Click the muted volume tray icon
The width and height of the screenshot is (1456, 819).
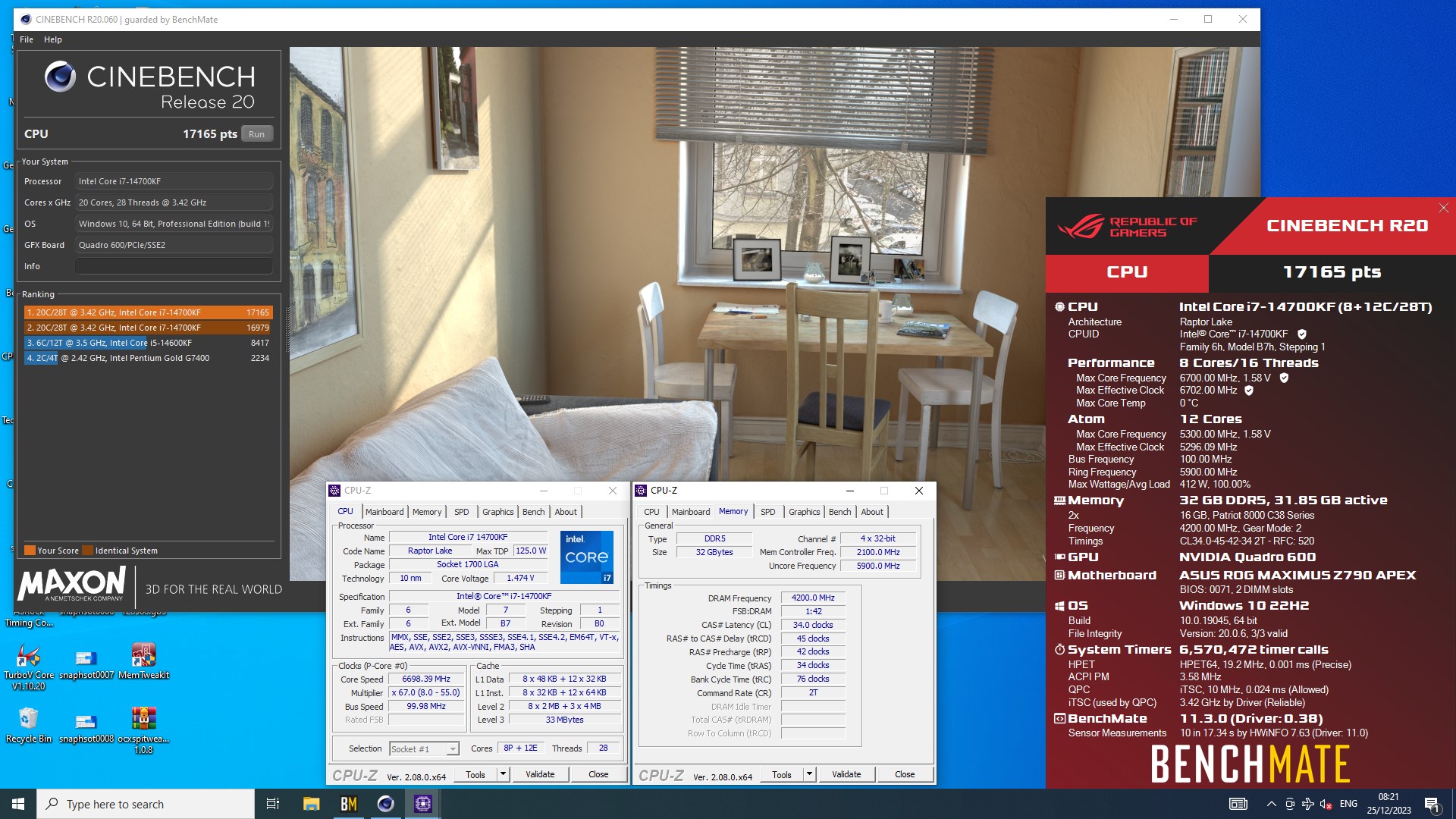(1326, 804)
